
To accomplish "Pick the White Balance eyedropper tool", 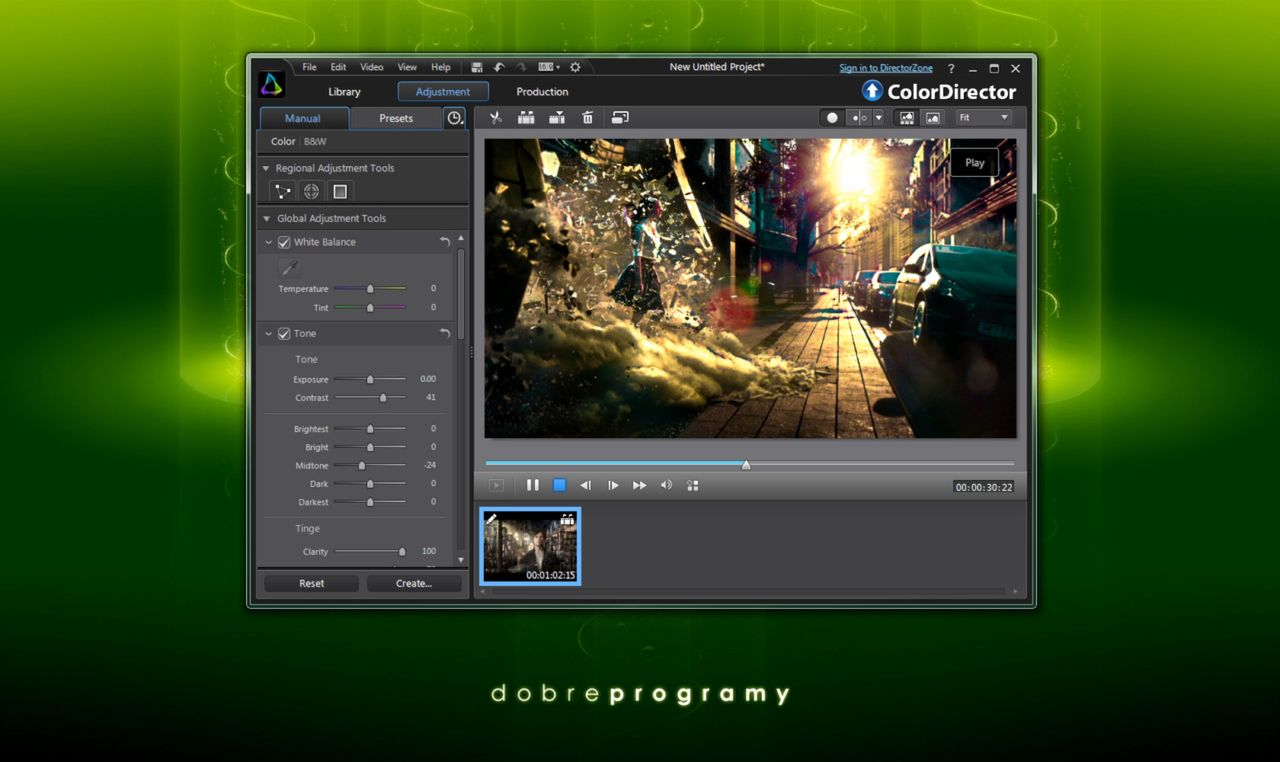I will coord(289,267).
